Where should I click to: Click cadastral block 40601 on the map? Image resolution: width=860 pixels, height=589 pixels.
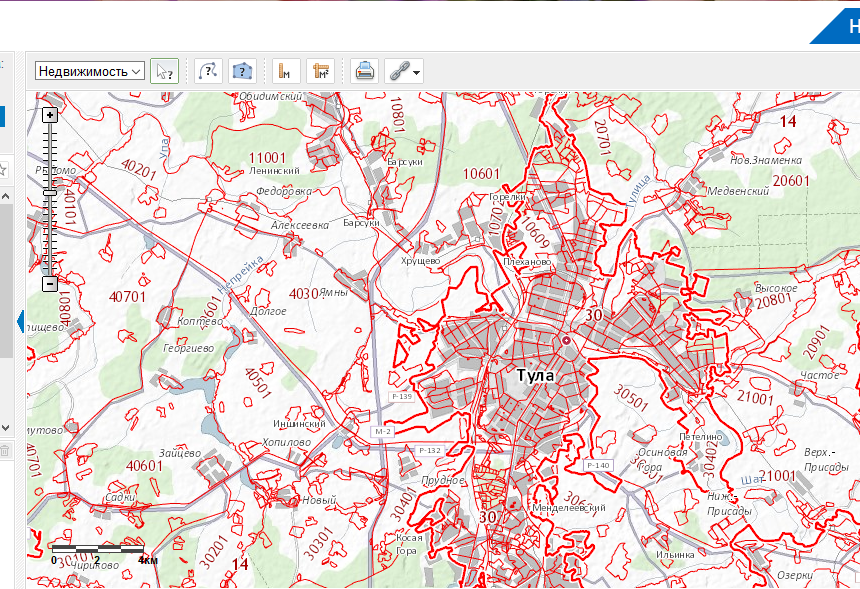145,466
